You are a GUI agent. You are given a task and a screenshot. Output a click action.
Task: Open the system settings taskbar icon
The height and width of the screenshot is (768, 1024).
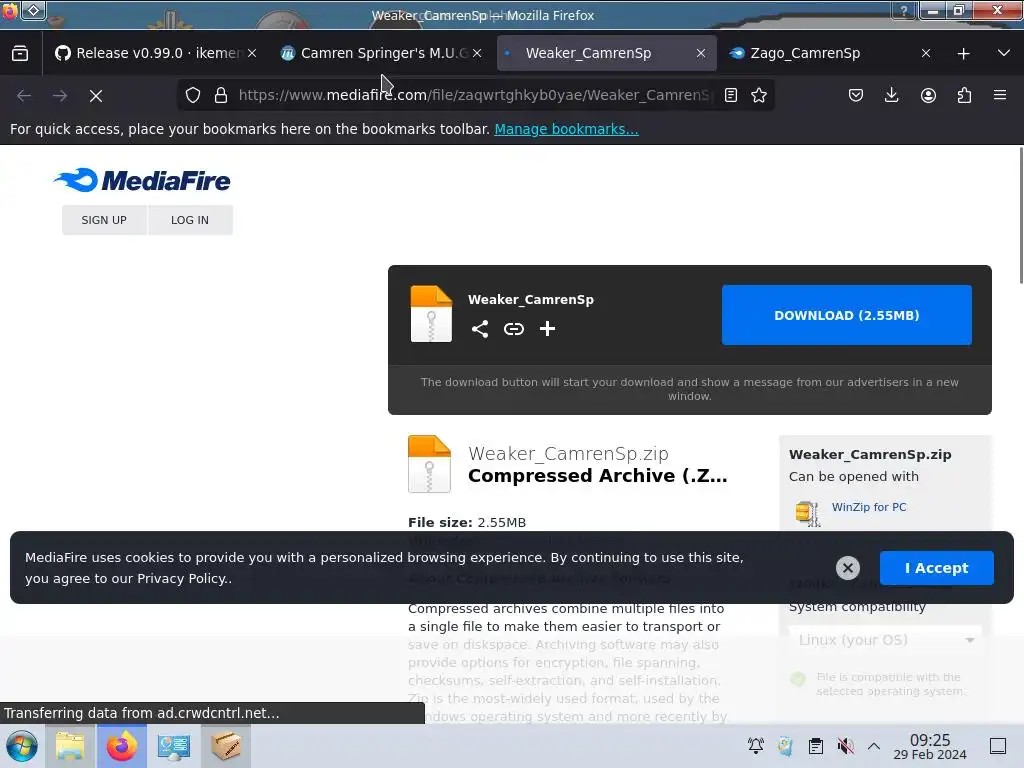[174, 746]
